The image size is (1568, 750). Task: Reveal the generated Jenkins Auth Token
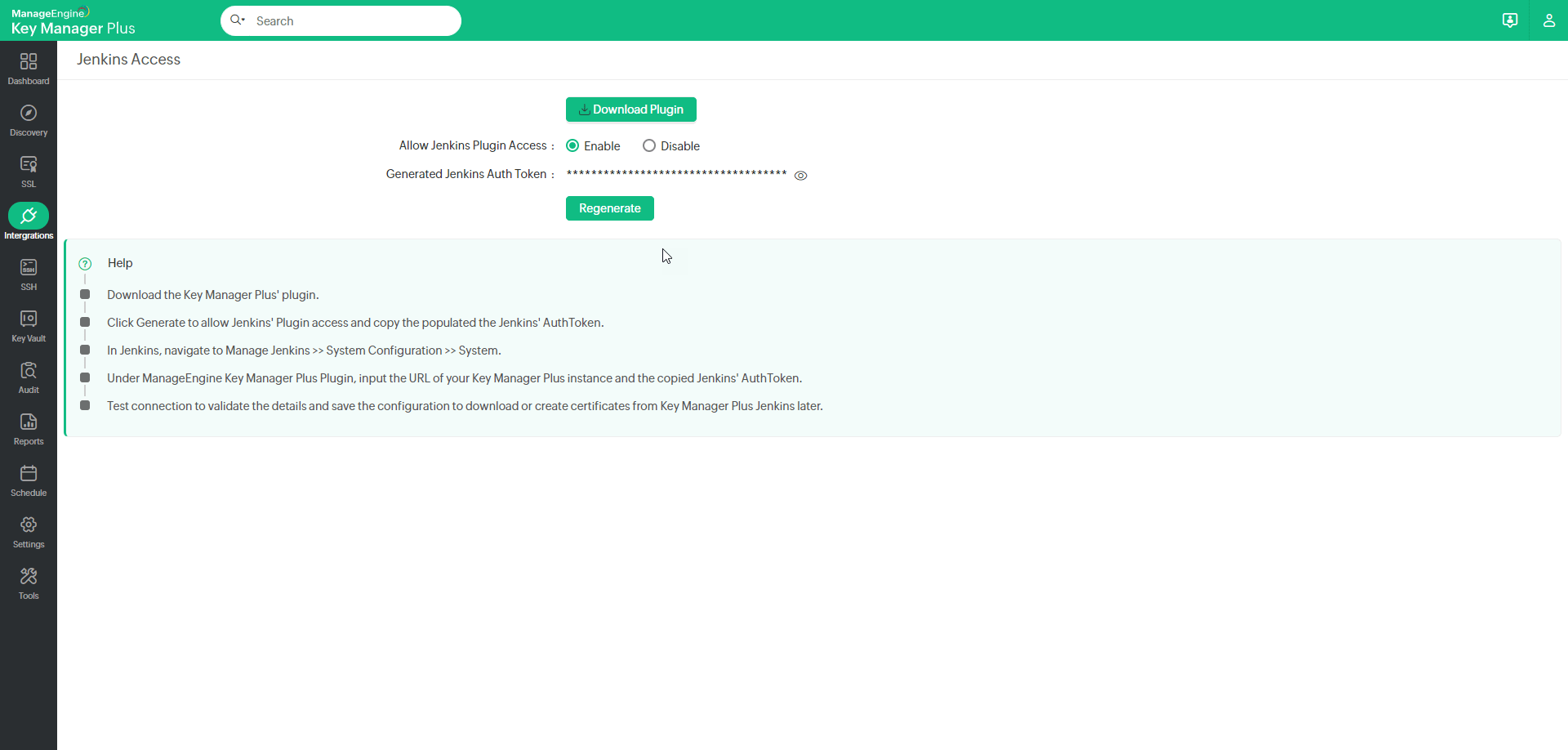(801, 175)
